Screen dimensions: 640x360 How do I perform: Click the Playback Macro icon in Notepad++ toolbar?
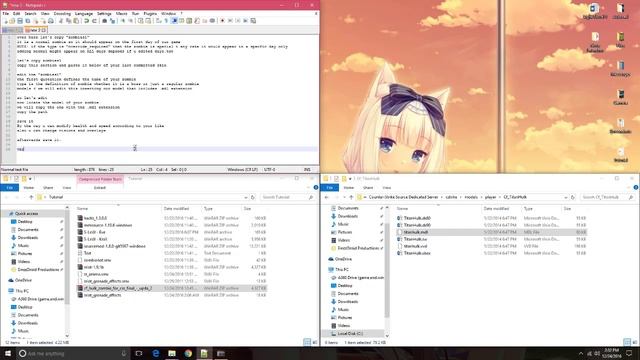click(x=238, y=21)
